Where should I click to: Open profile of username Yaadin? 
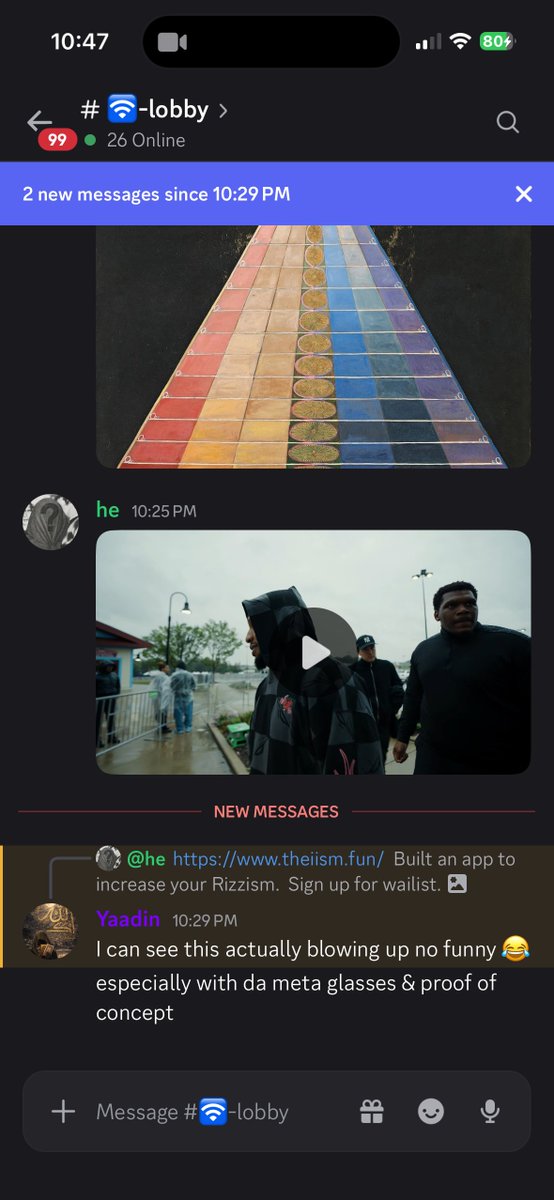click(x=128, y=918)
